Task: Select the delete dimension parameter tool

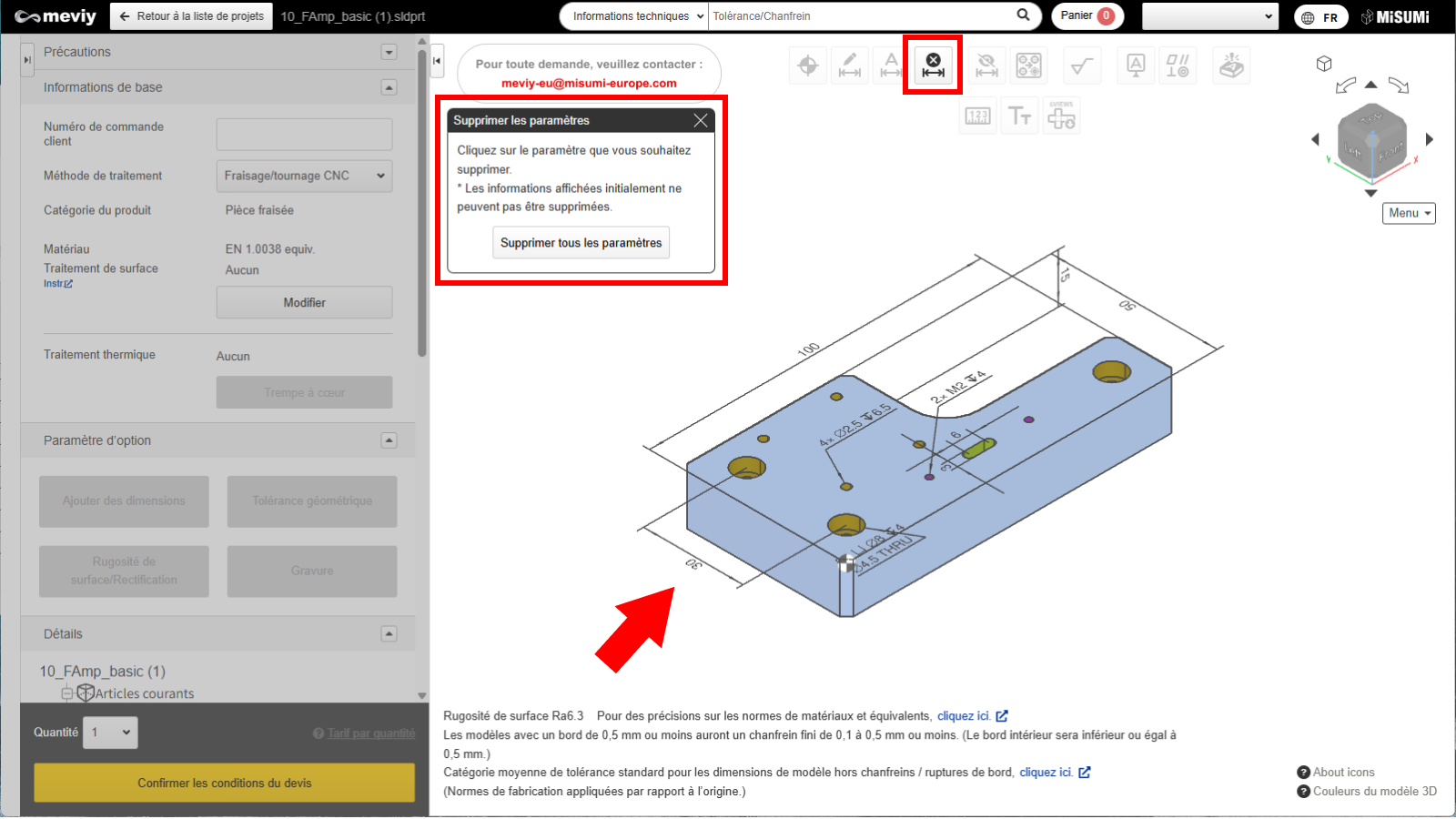Action: pos(933,66)
